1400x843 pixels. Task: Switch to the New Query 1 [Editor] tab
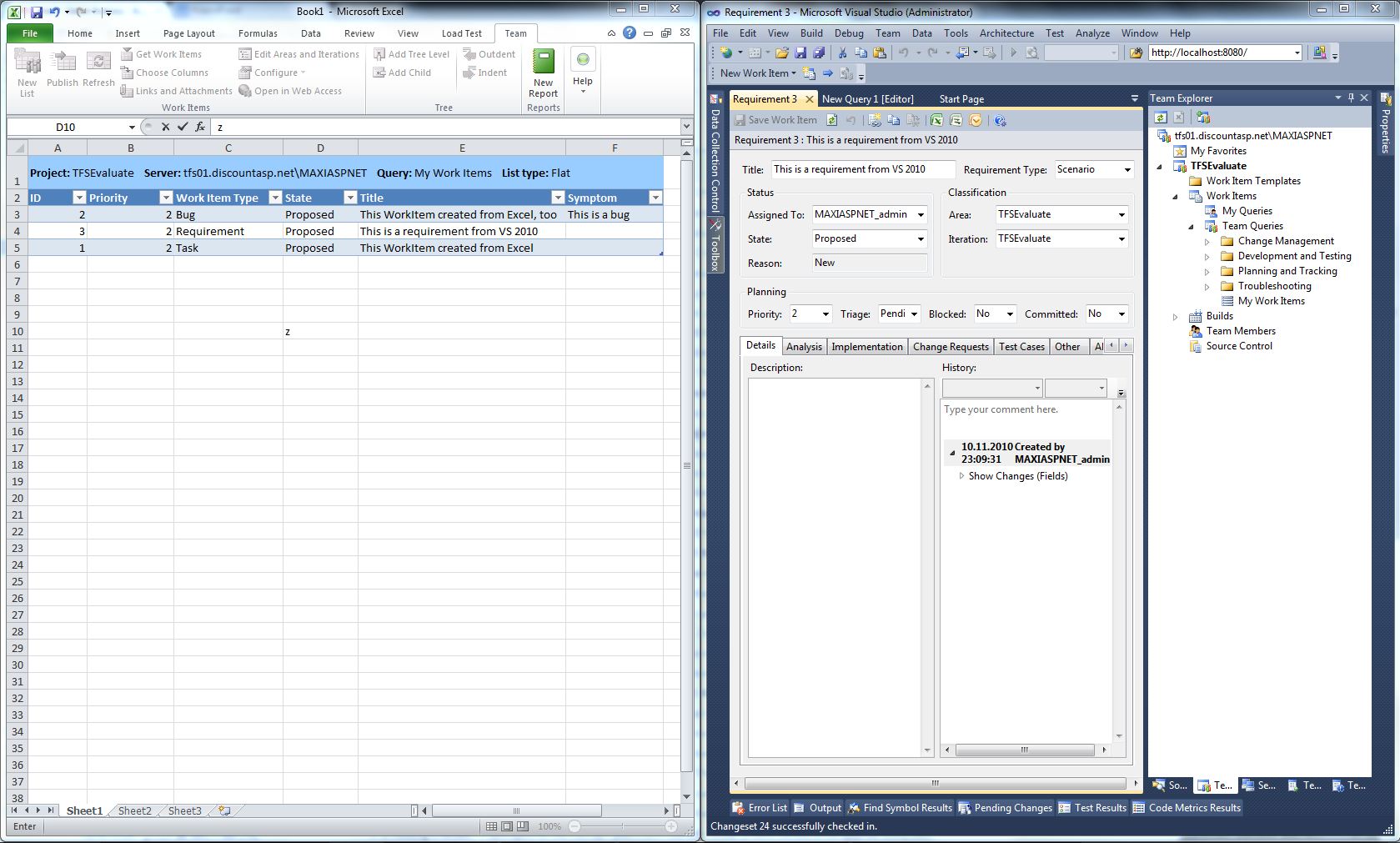click(867, 98)
